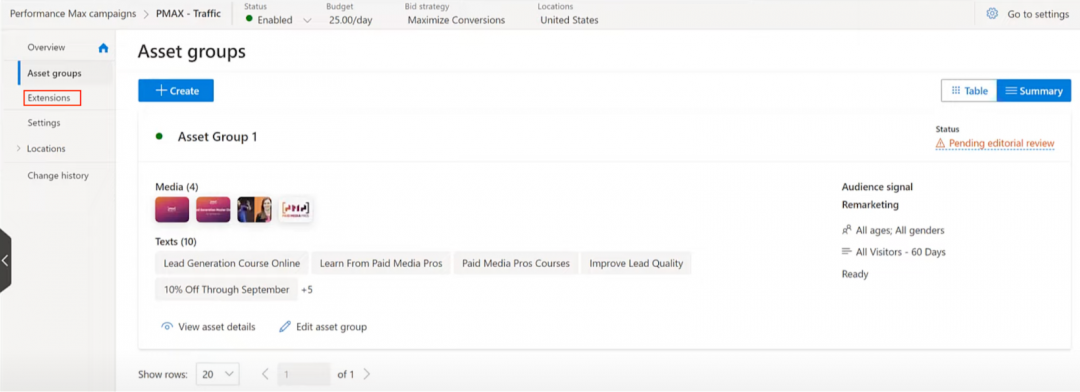
Task: Click the warning triangle beside Pending editorial review
Action: tap(940, 143)
